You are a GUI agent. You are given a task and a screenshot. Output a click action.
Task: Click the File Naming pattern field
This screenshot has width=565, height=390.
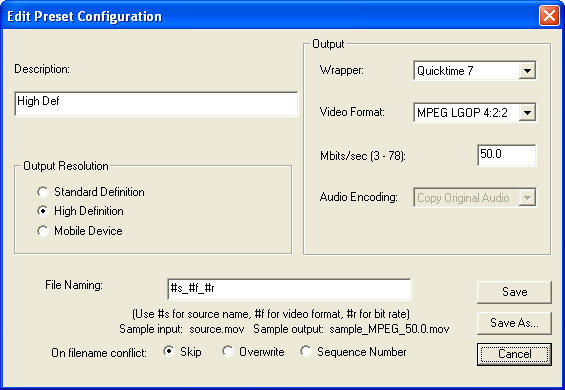coord(289,289)
